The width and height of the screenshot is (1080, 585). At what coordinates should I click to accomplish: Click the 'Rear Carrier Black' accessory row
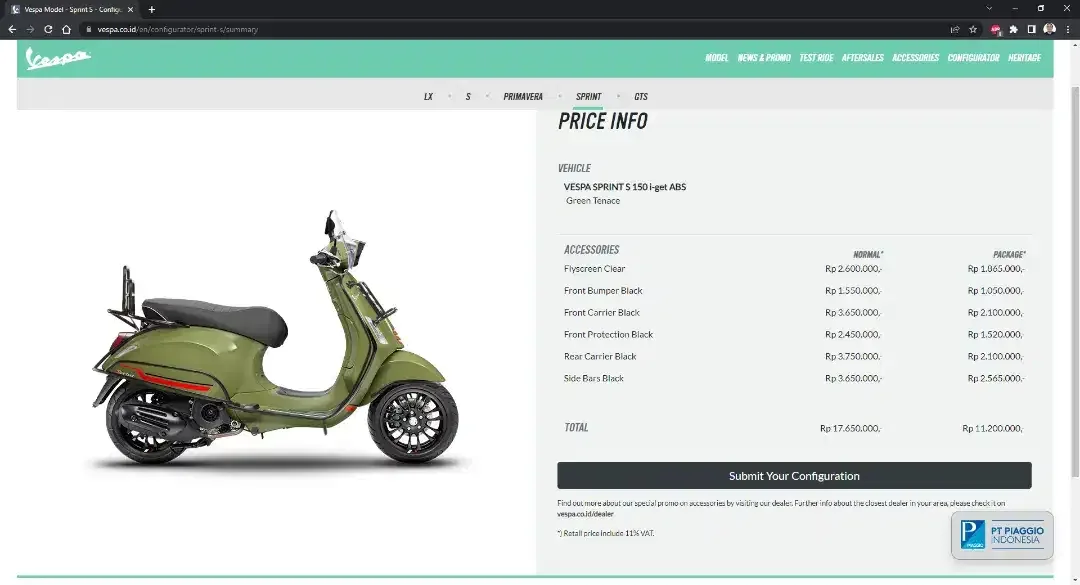(x=793, y=357)
